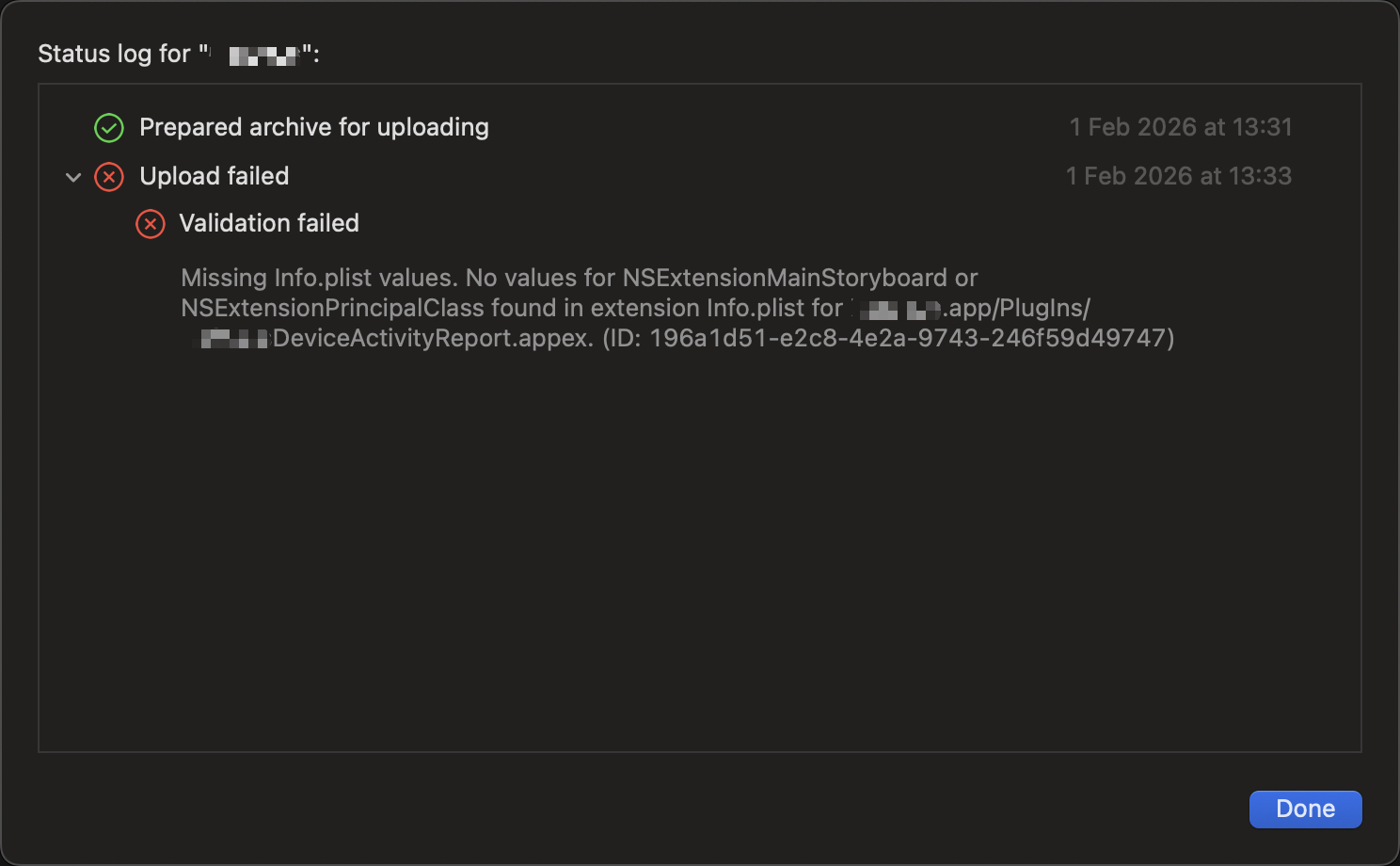This screenshot has width=1400, height=866.
Task: Click the NSExtensionMainStoryboard key name
Action: pos(785,278)
